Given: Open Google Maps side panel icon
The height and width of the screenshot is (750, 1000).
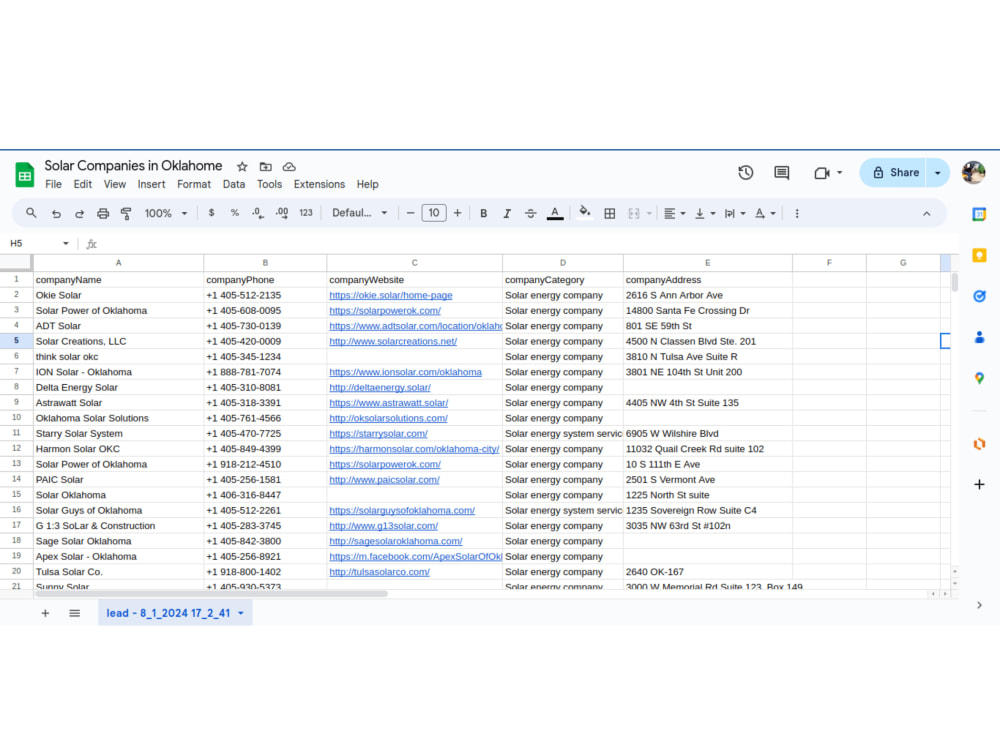Looking at the screenshot, I should click(979, 378).
